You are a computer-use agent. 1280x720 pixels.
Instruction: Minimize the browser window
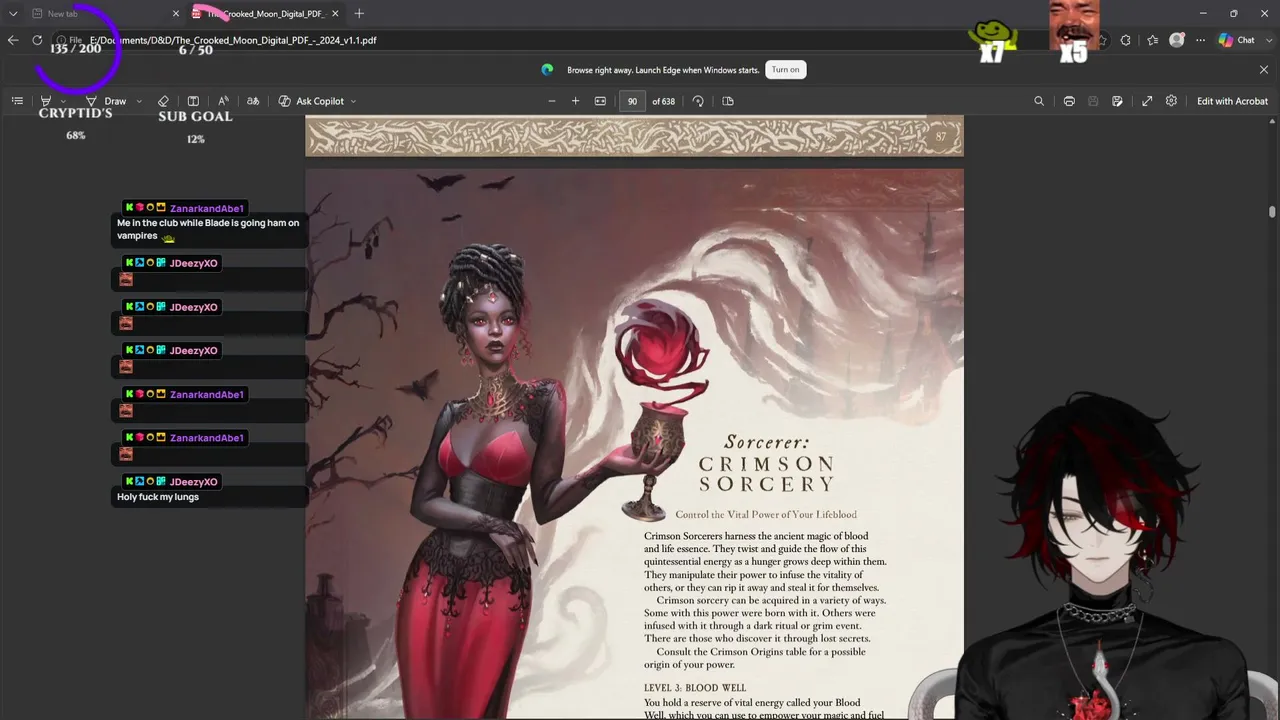[x=1203, y=14]
